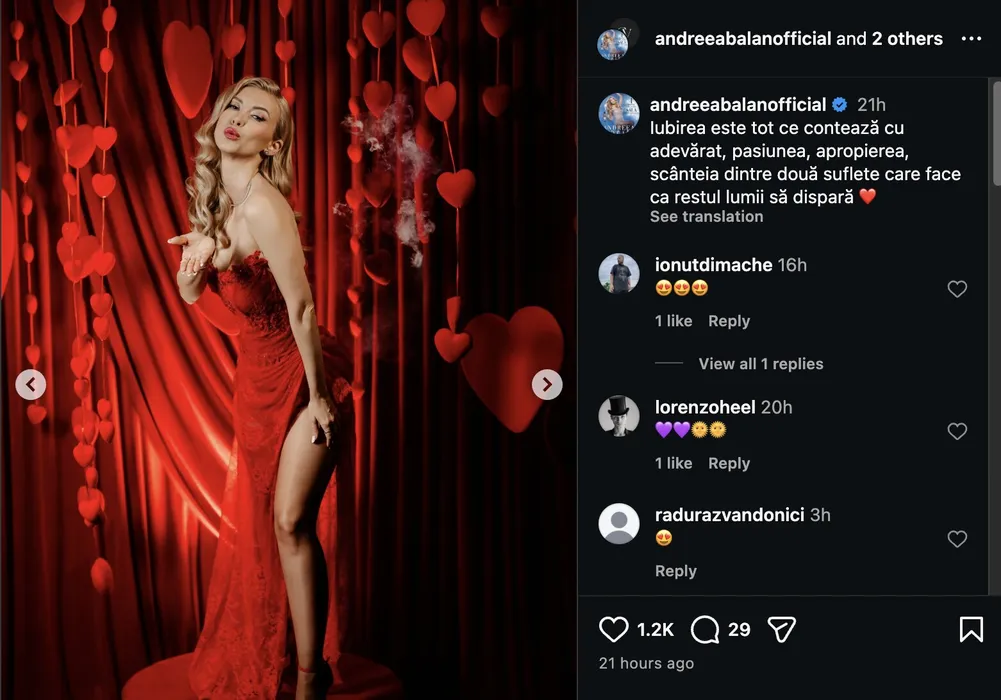The height and width of the screenshot is (700, 1001).
Task: Go to the previous photo in carousel
Action: tap(31, 384)
